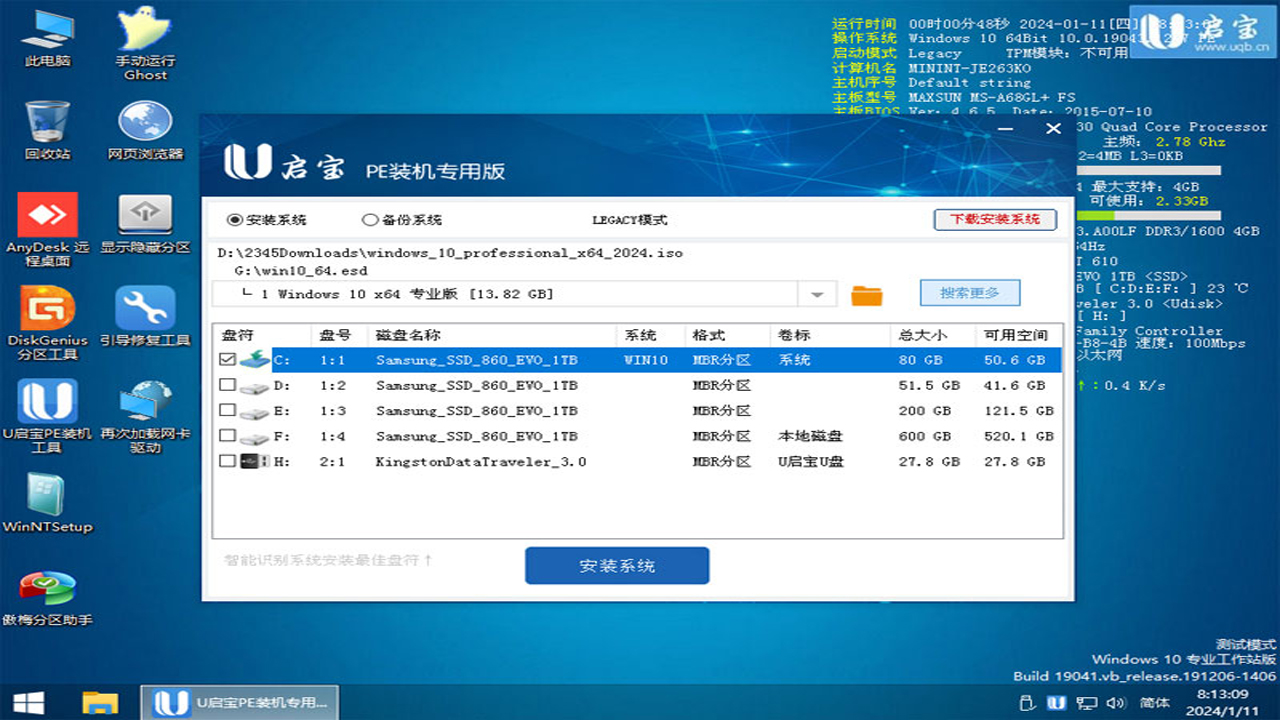Viewport: 1280px width, 720px height.
Task: Open the orange folder browser icon
Action: click(868, 293)
